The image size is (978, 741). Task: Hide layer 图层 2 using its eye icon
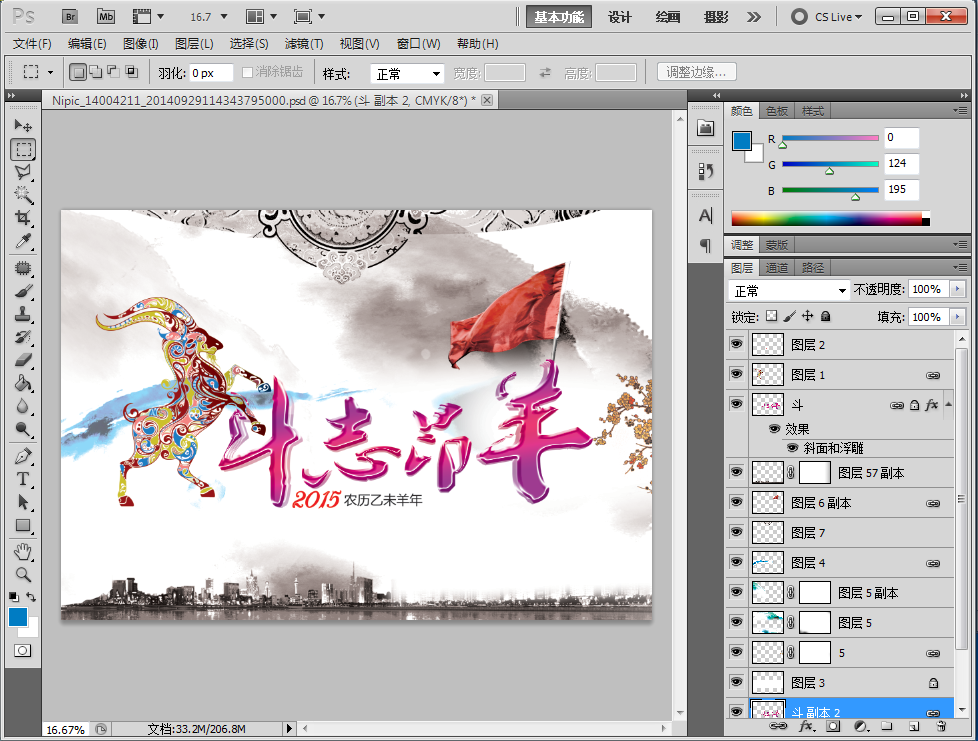tap(737, 345)
